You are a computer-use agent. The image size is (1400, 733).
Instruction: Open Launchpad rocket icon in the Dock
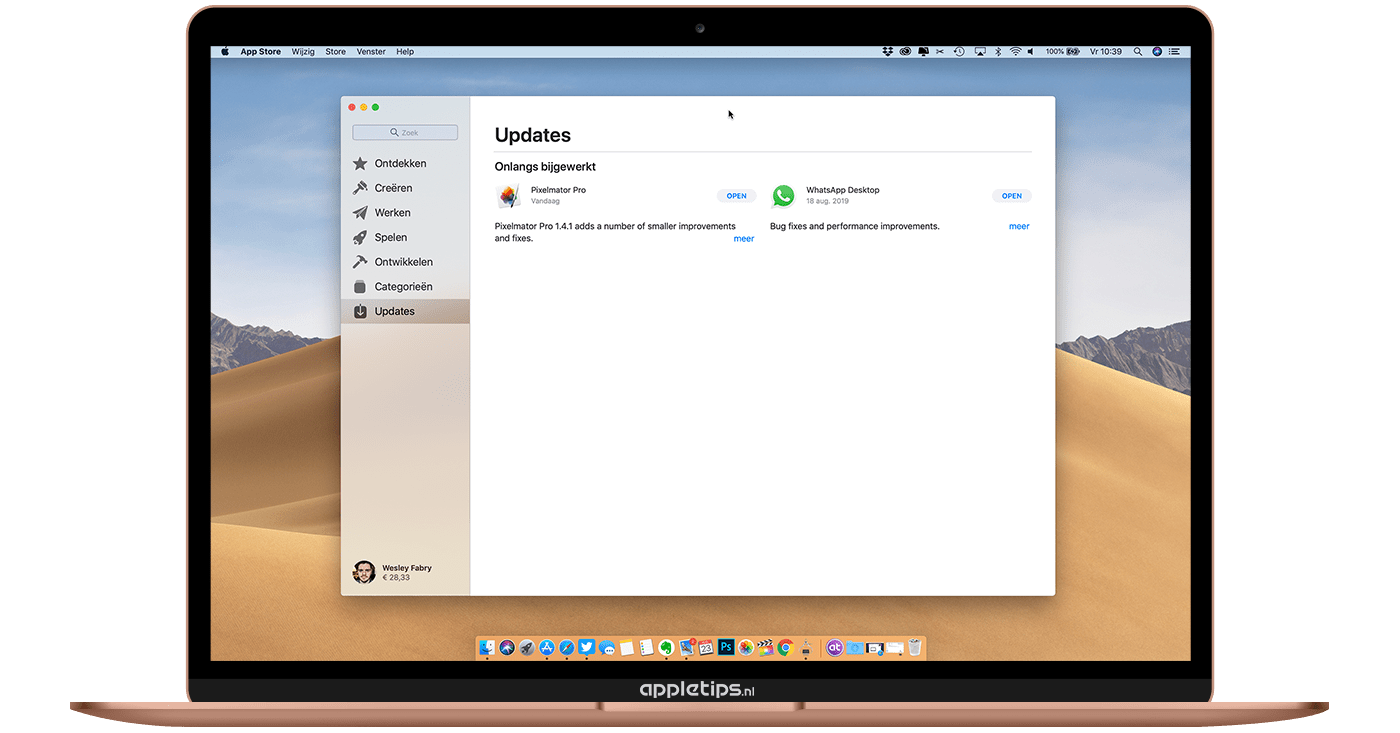(x=527, y=648)
